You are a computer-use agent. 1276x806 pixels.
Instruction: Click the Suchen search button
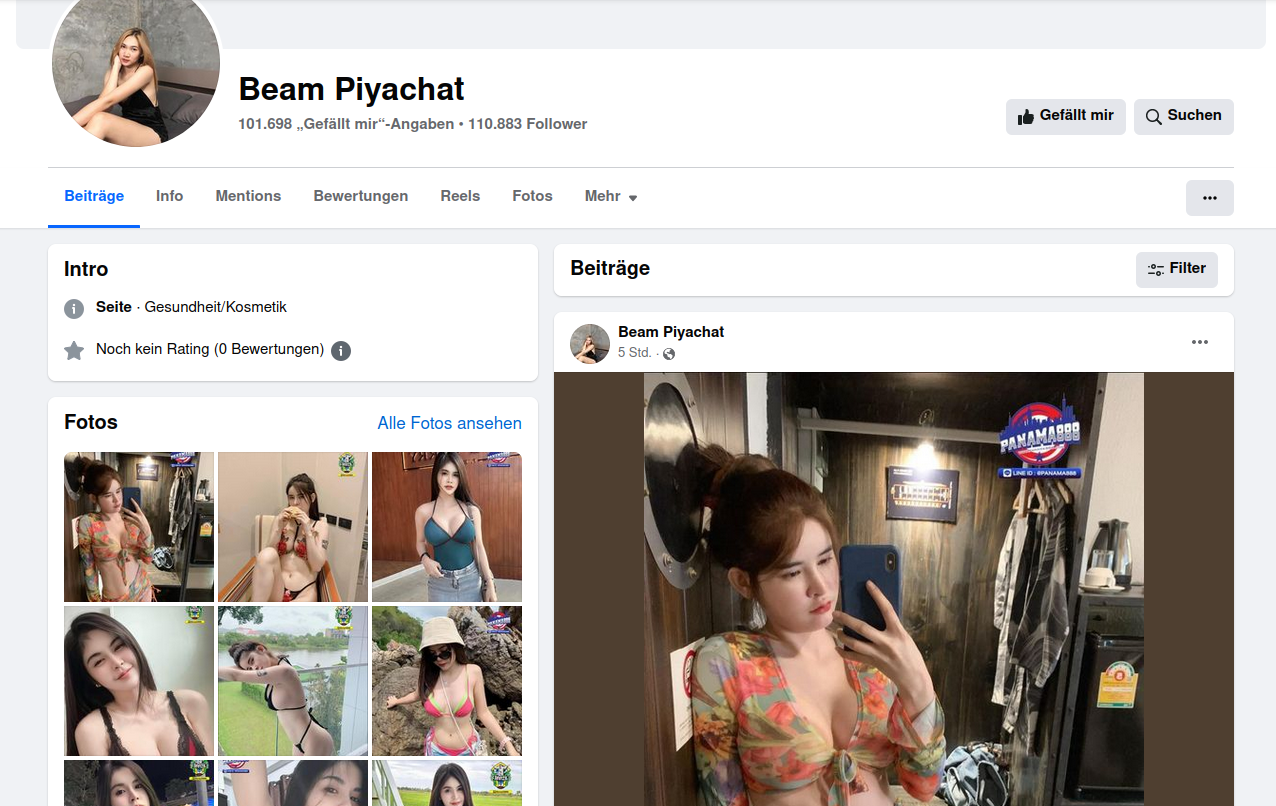pyautogui.click(x=1184, y=116)
